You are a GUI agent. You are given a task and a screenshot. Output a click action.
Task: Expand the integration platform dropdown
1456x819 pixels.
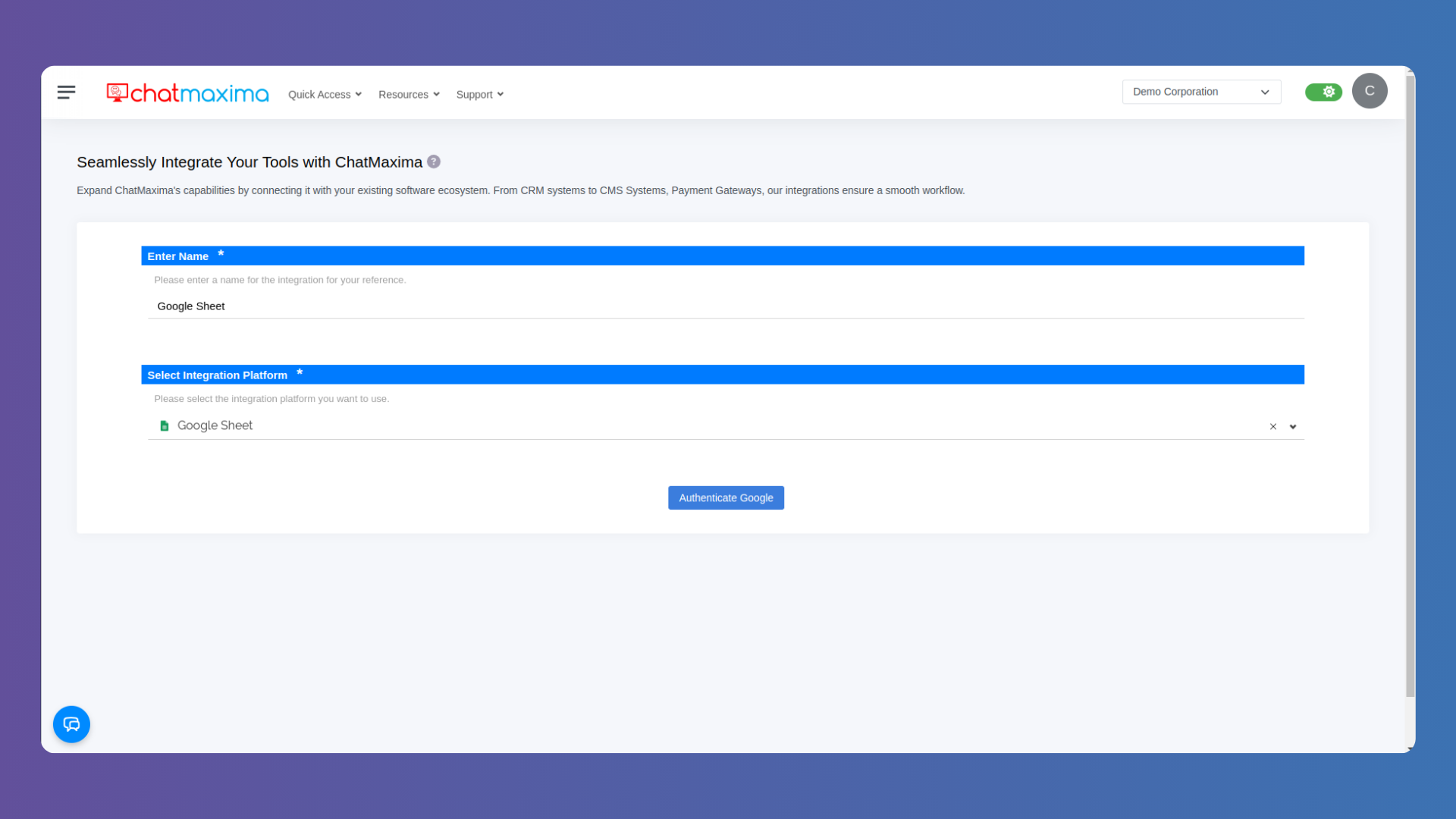click(1292, 426)
